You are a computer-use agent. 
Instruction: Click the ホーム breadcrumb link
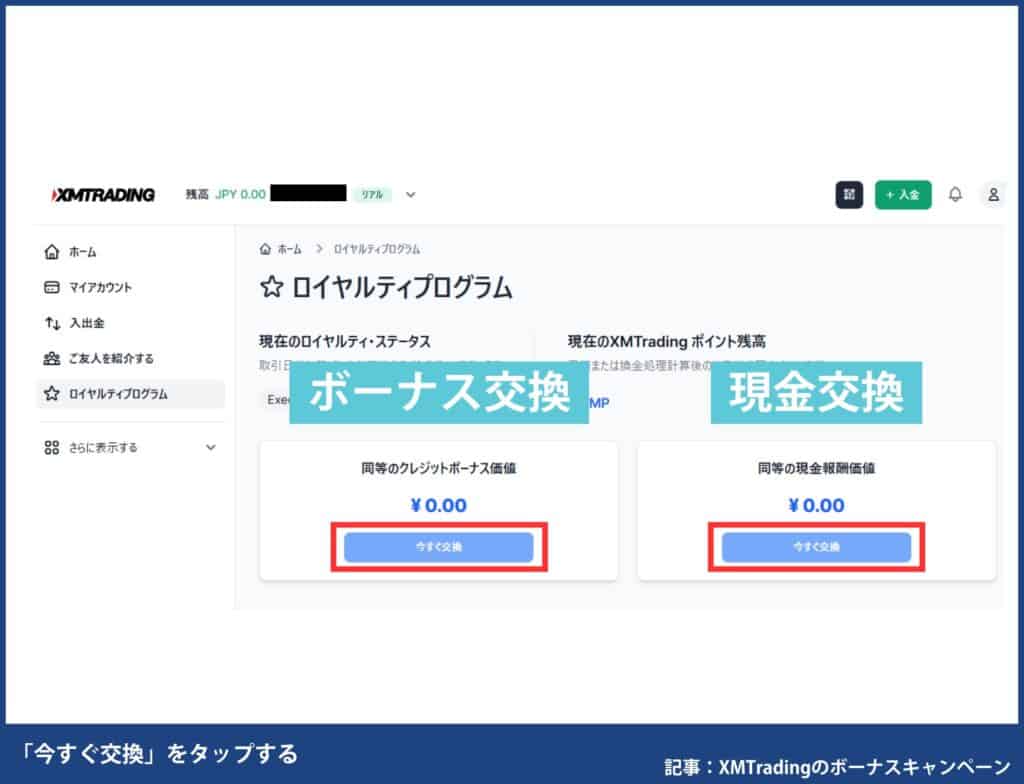click(x=289, y=249)
